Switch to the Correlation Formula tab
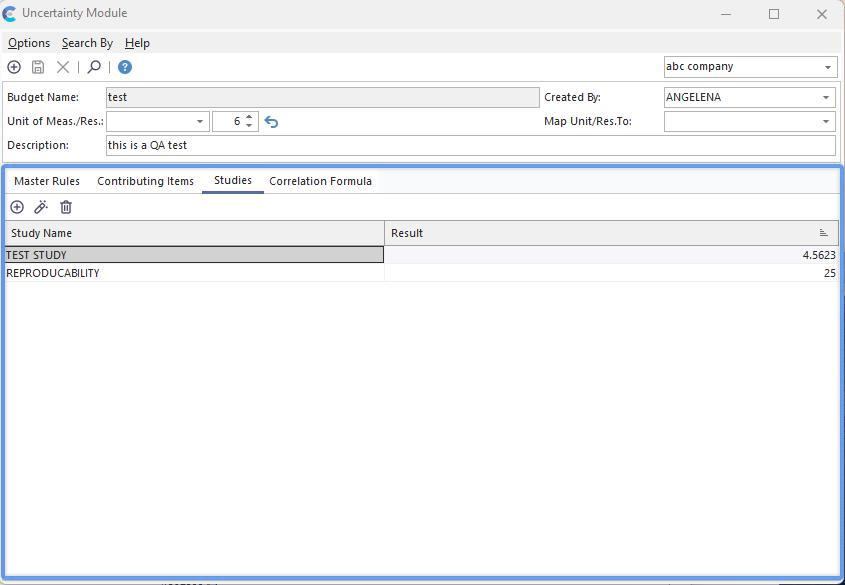This screenshot has height=585, width=845. click(321, 181)
